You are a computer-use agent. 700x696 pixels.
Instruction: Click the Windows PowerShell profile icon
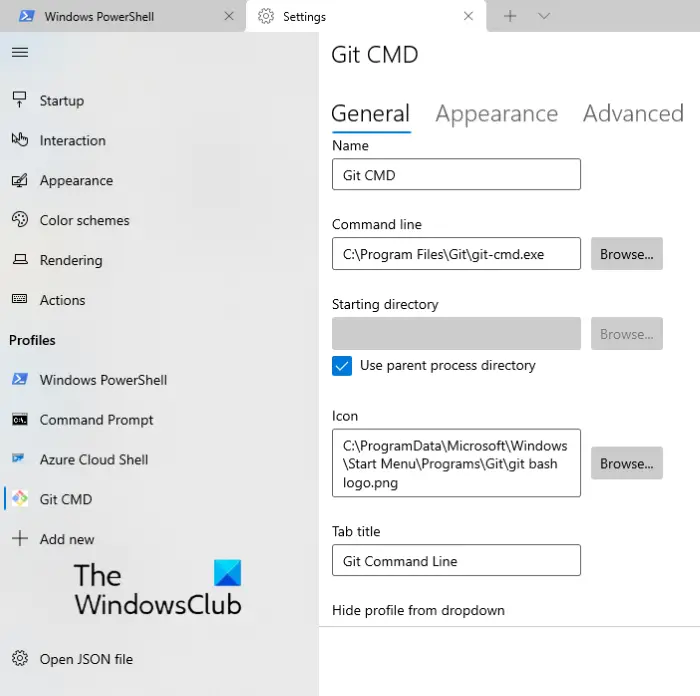click(x=20, y=379)
